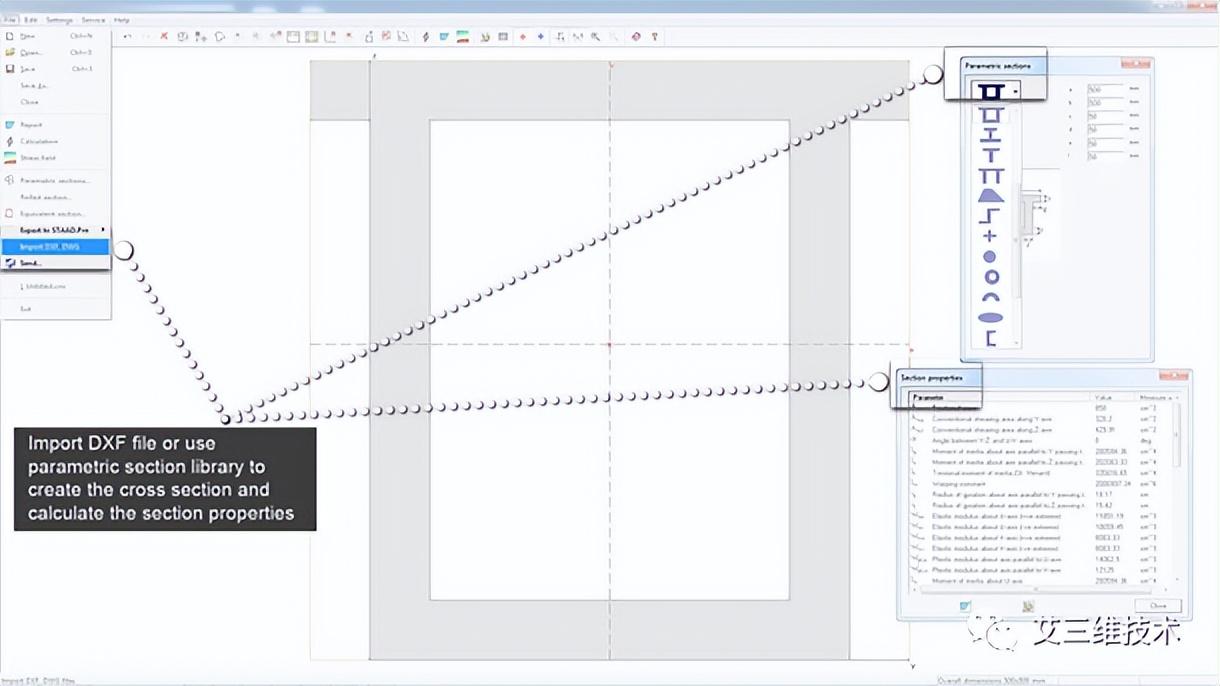The height and width of the screenshot is (686, 1220).
Task: Choose Exit in the File menu
Action: [x=55, y=309]
